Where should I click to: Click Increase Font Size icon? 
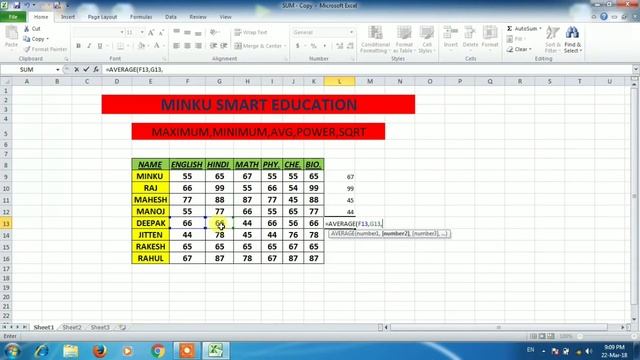coord(151,33)
